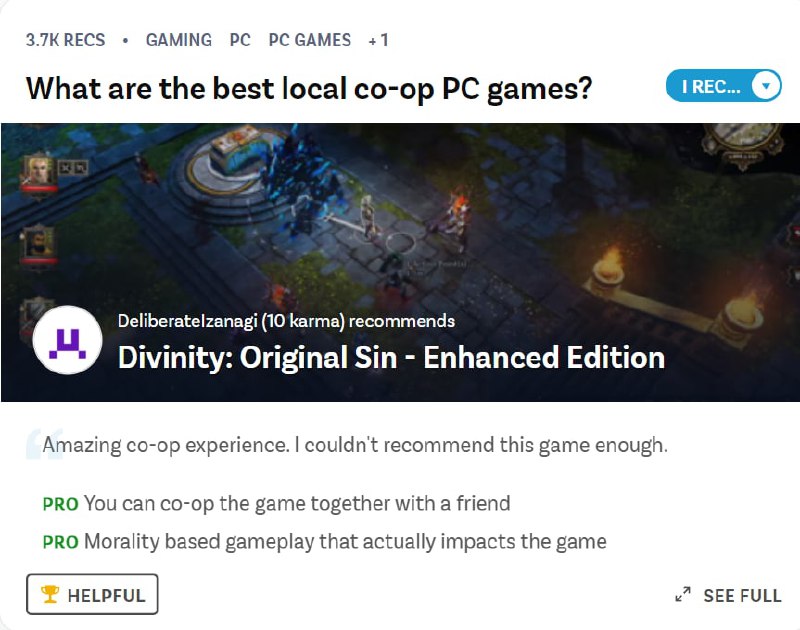Screen dimensions: 800x630
Task: Click the PRO about morality based gameplay
Action: pyautogui.click(x=324, y=541)
